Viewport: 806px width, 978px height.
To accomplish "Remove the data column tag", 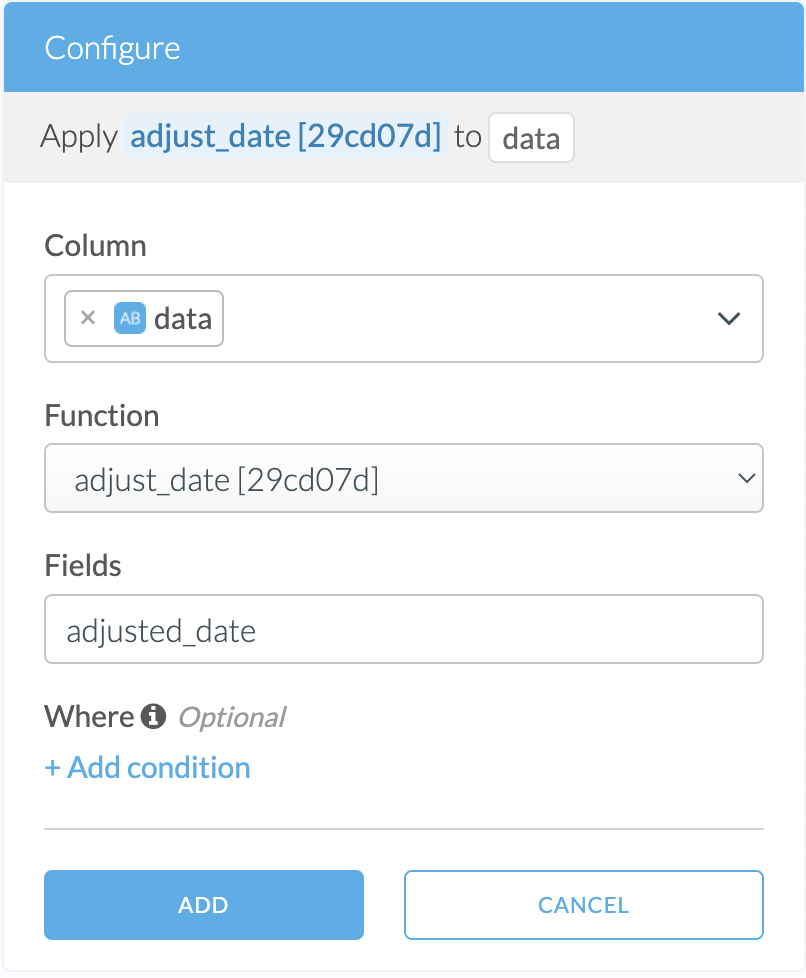I will pos(88,318).
